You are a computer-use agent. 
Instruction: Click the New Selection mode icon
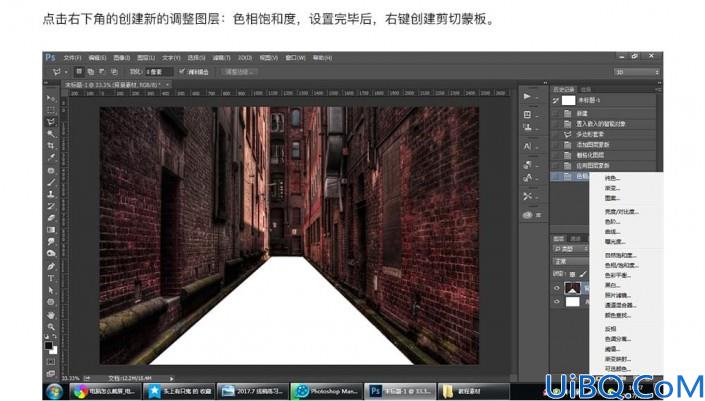[x=79, y=71]
